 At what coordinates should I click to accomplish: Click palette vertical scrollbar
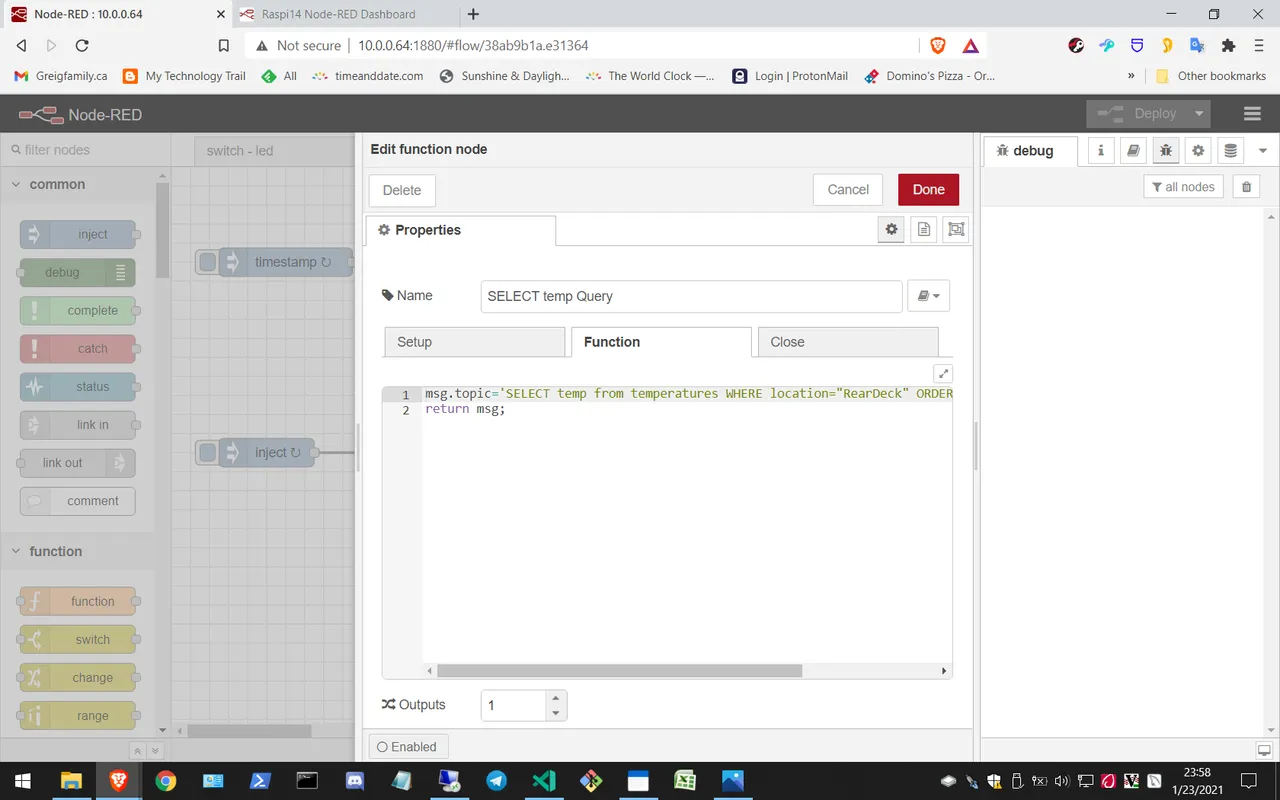point(162,230)
